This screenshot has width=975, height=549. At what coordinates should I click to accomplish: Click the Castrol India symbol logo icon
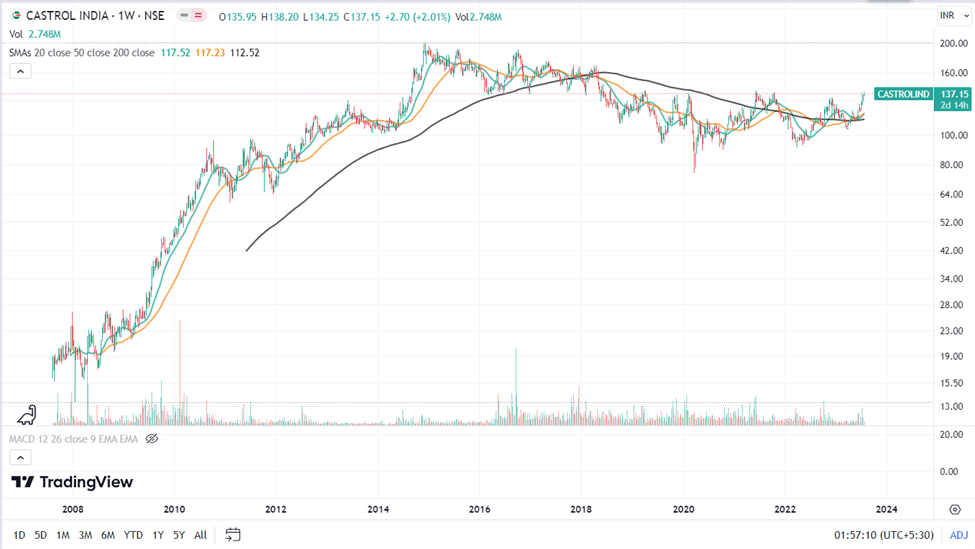[15, 16]
